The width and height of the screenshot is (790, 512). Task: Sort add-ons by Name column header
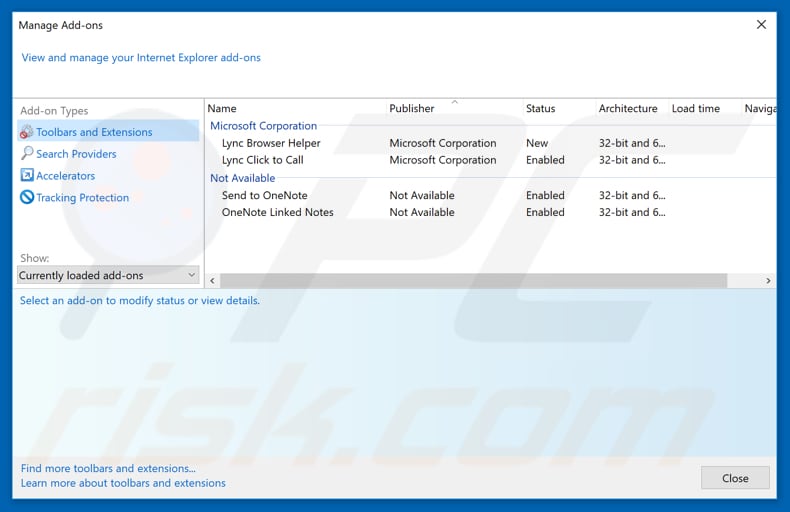pyautogui.click(x=222, y=108)
